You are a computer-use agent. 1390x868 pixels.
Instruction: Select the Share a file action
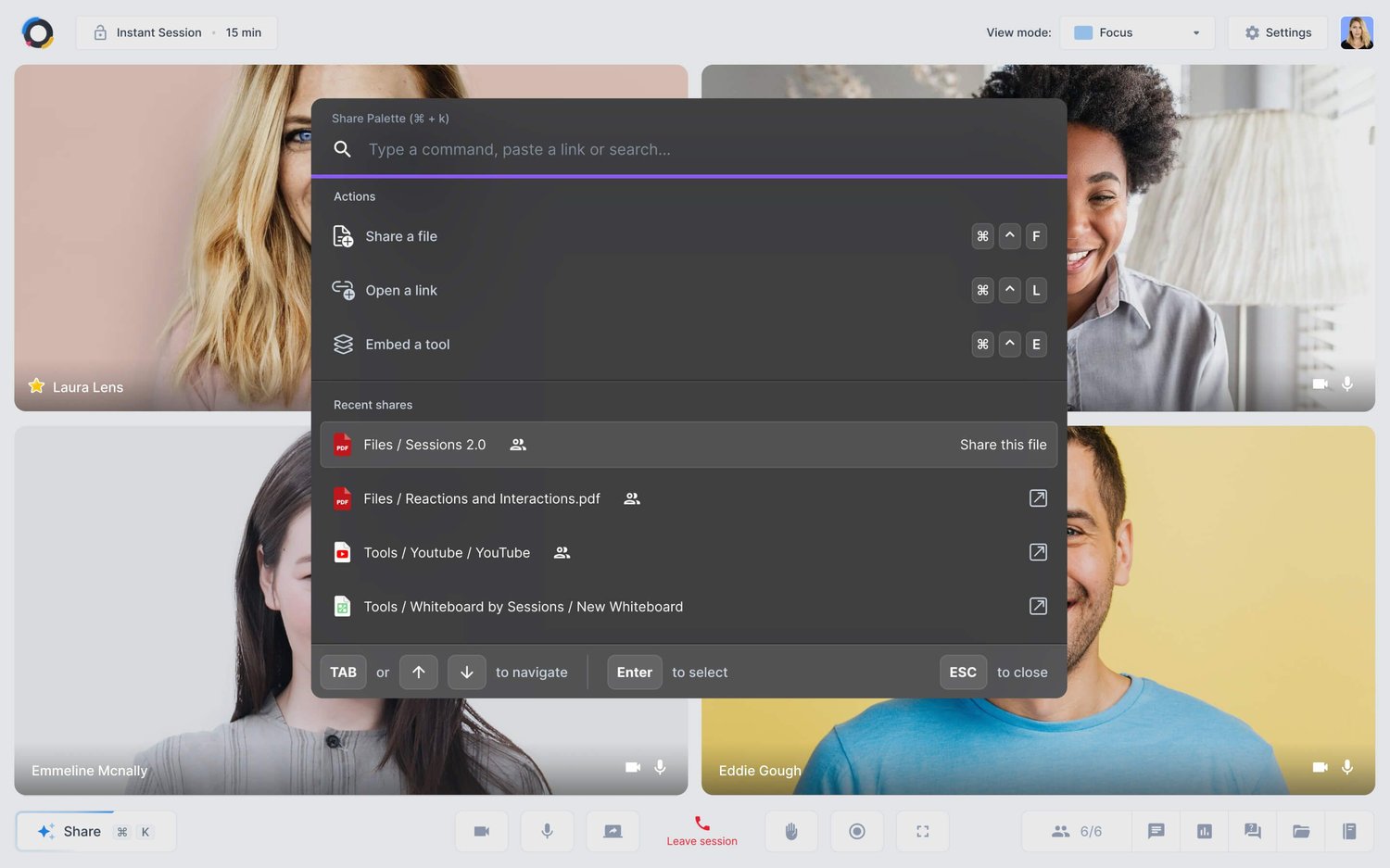click(689, 236)
